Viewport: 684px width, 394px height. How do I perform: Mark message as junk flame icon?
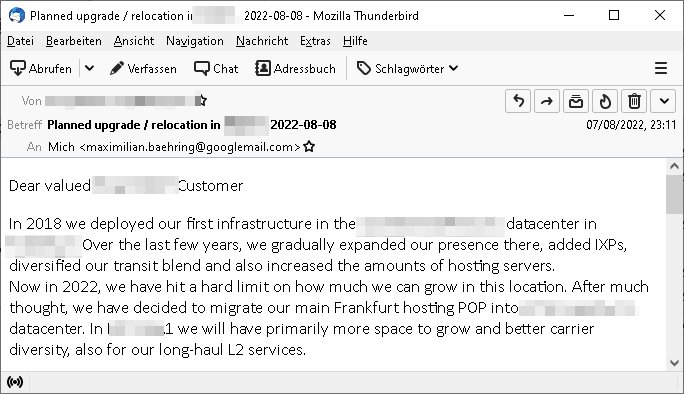[605, 101]
